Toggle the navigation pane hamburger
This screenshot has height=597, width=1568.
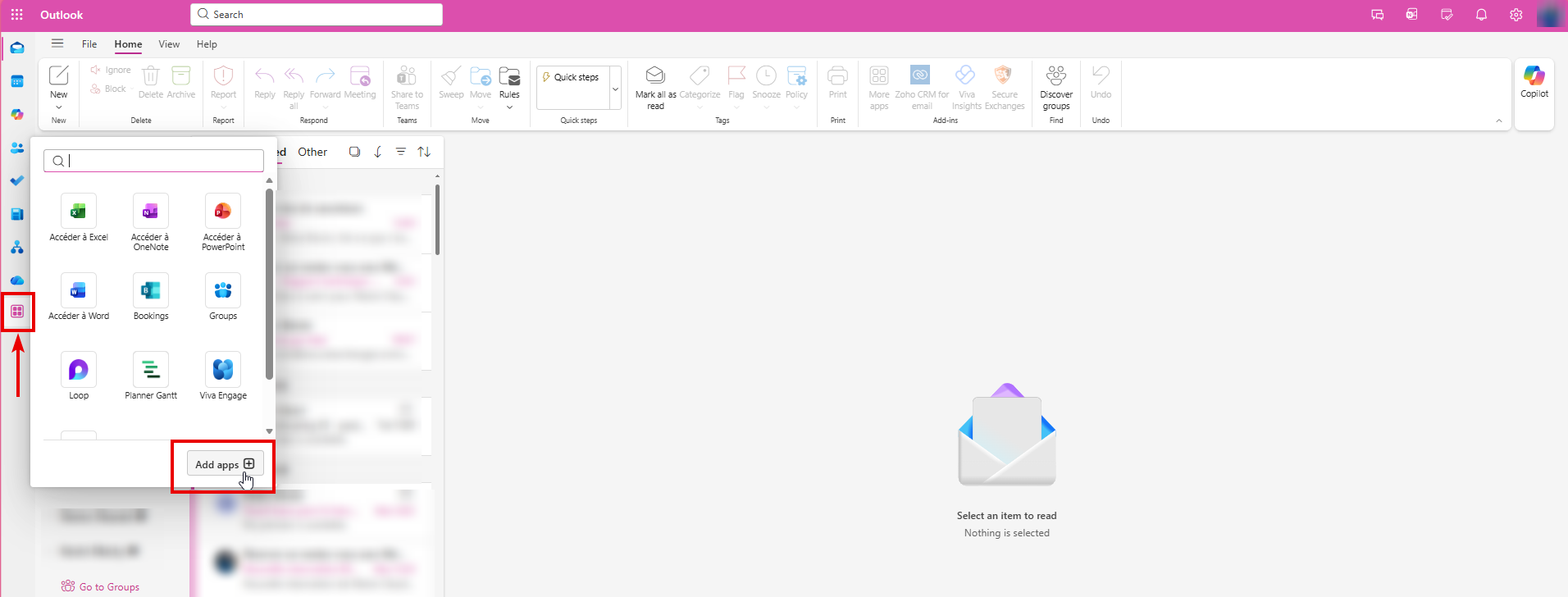tap(57, 43)
